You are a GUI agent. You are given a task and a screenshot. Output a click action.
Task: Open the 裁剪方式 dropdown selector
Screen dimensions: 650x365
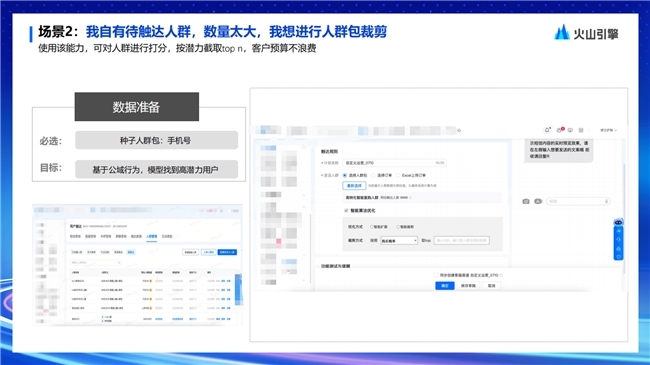[399, 241]
